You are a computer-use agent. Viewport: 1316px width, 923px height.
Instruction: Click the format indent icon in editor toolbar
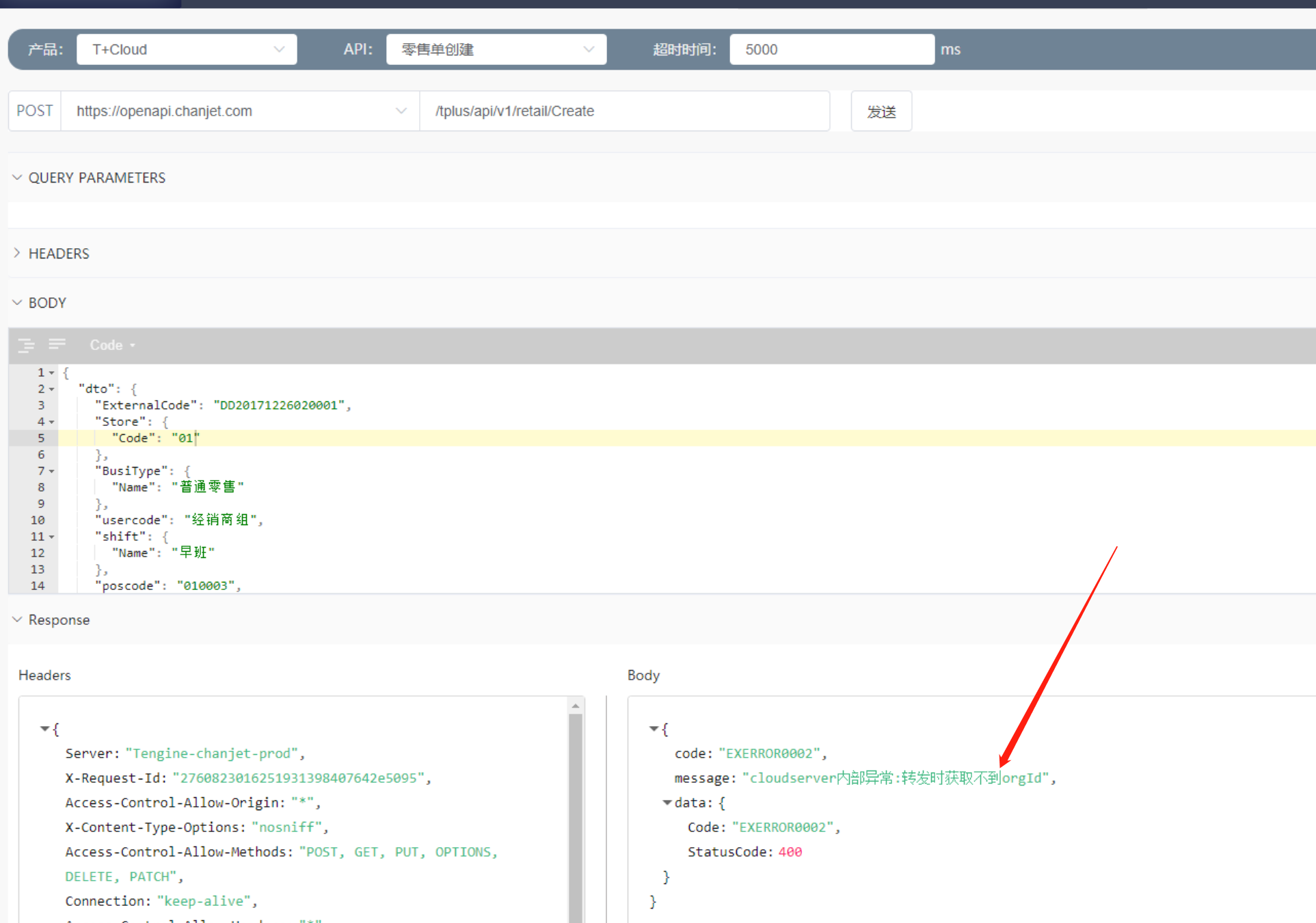point(26,345)
